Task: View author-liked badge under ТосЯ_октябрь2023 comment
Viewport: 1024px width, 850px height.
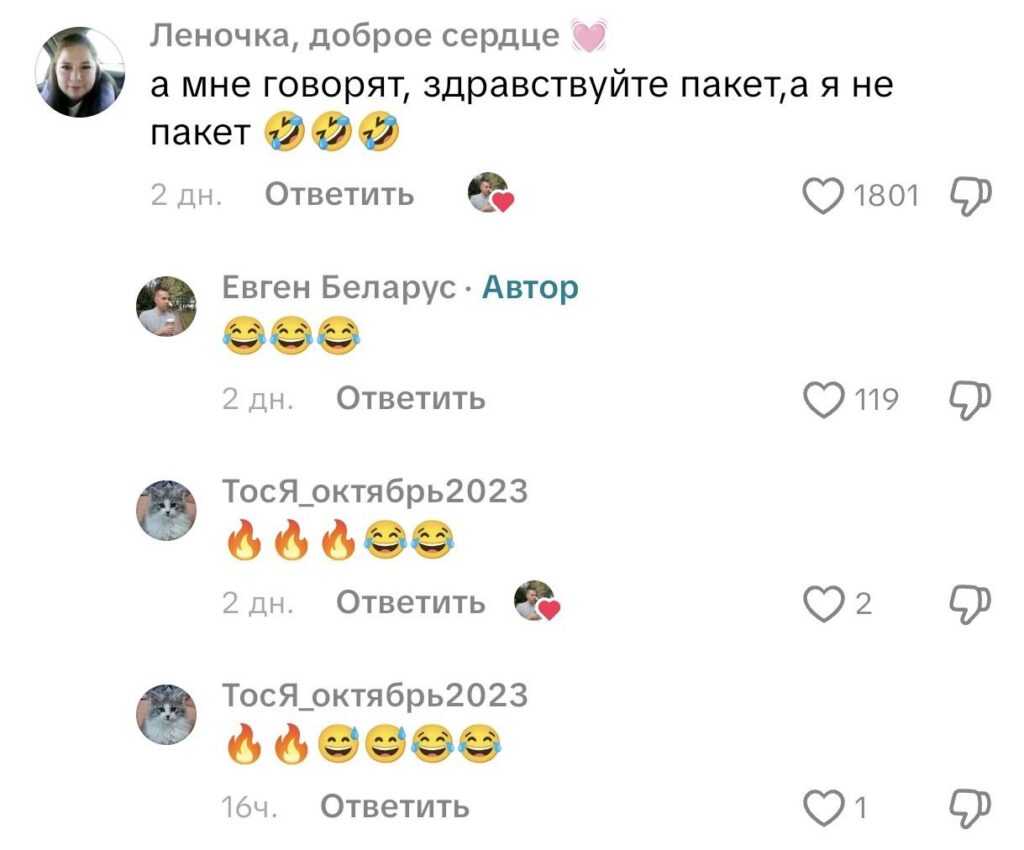Action: point(537,601)
